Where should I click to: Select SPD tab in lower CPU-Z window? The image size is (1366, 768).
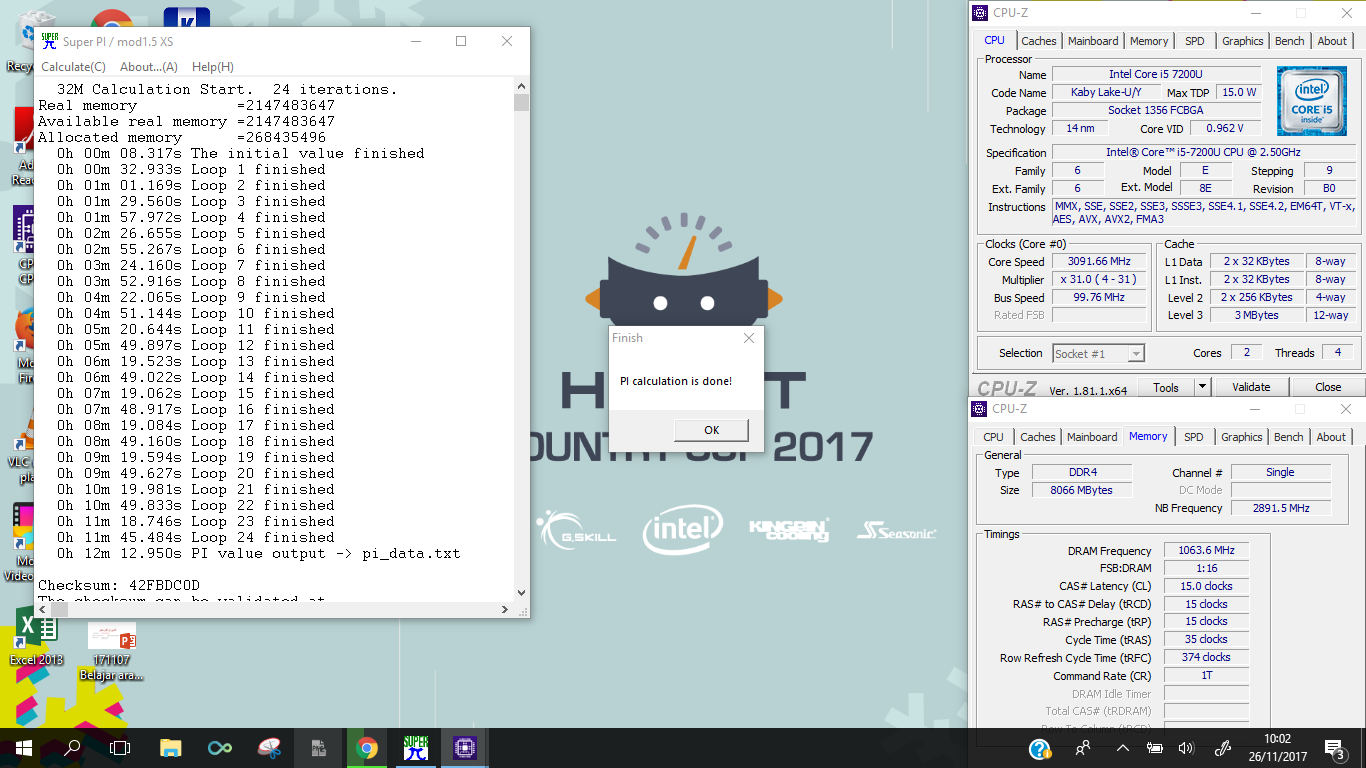click(x=1194, y=437)
